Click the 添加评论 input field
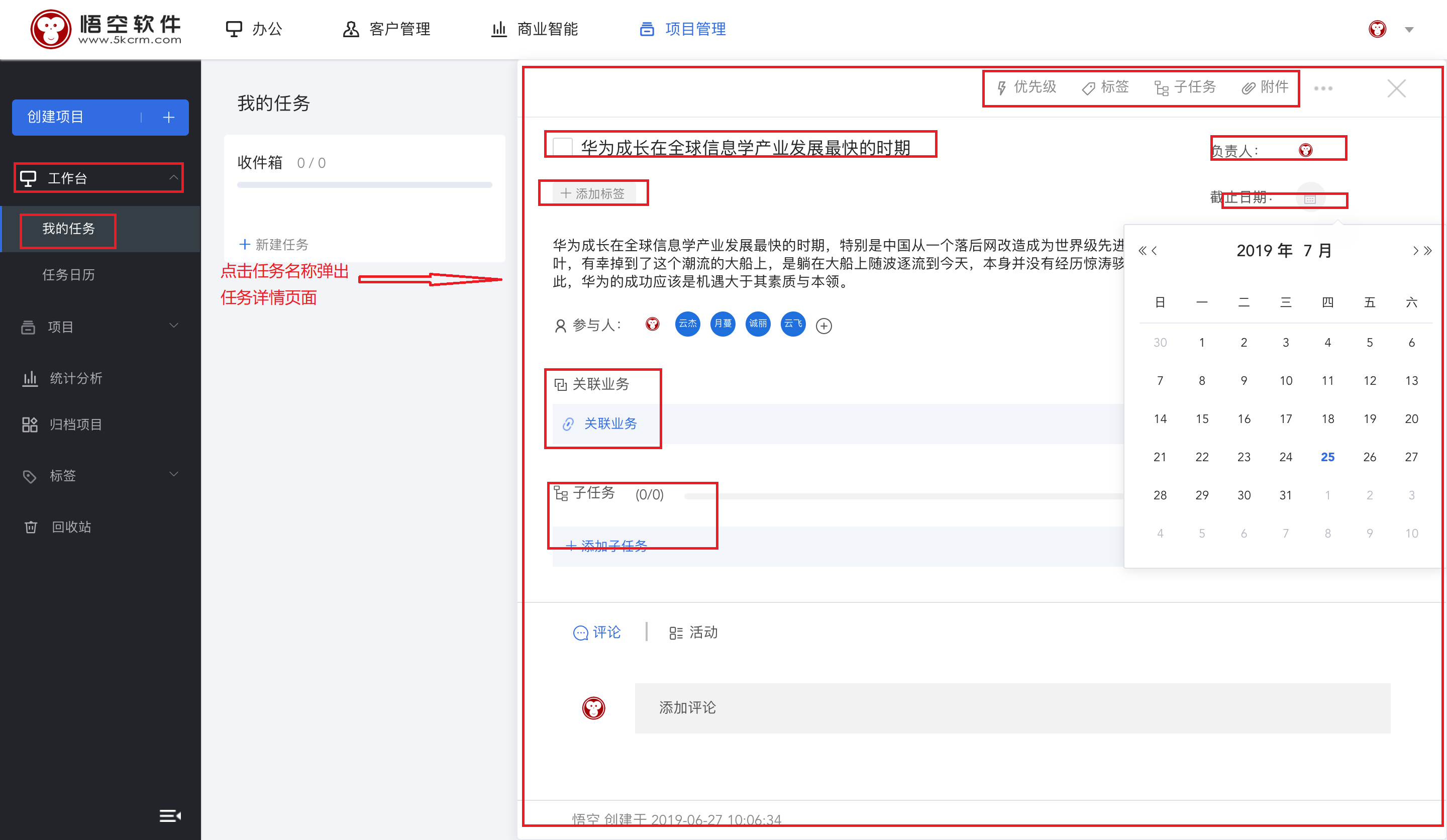Viewport: 1447px width, 840px height. tap(1012, 708)
